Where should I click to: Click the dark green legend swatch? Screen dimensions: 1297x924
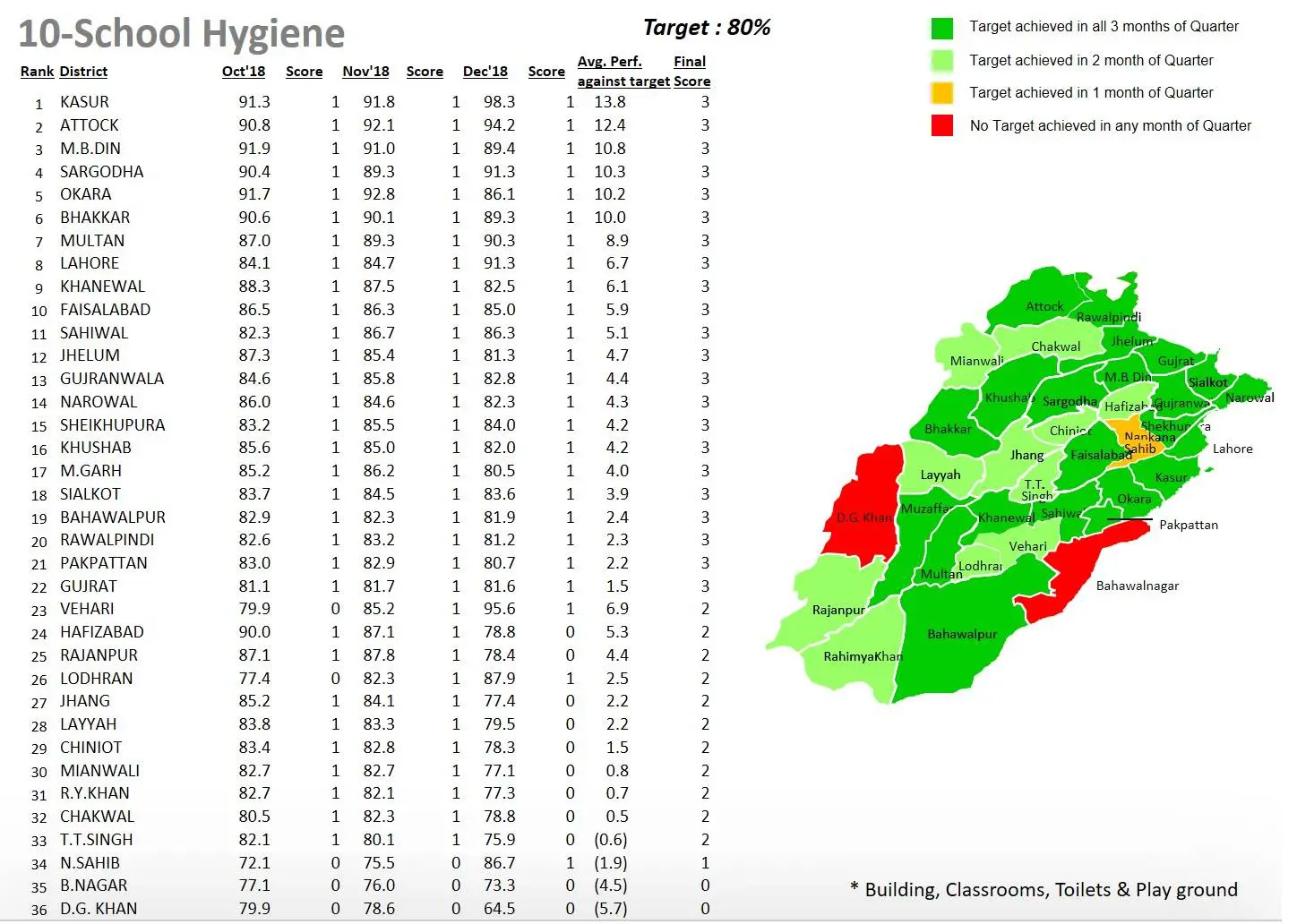pyautogui.click(x=941, y=28)
